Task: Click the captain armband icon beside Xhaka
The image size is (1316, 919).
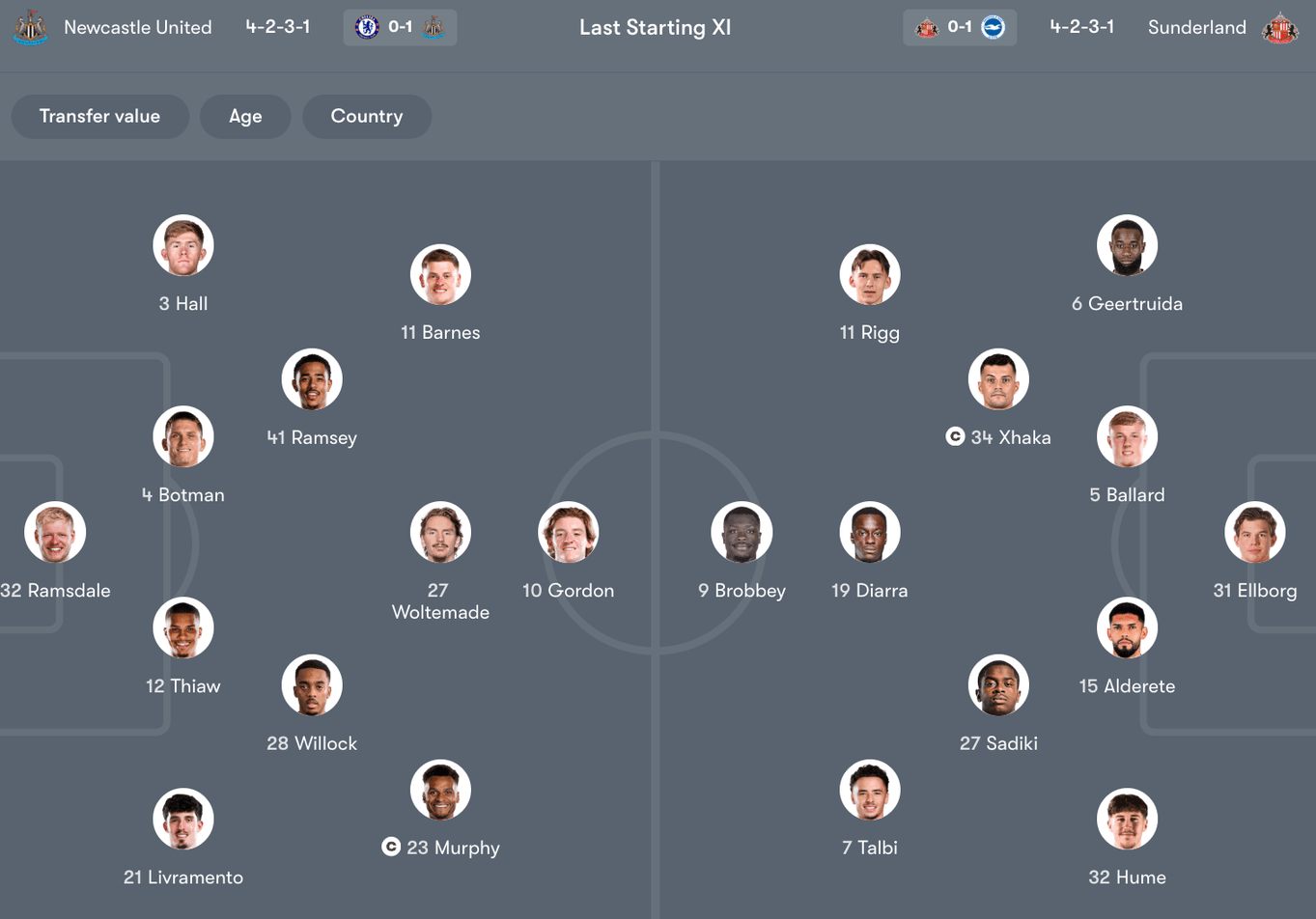Action: 955,436
